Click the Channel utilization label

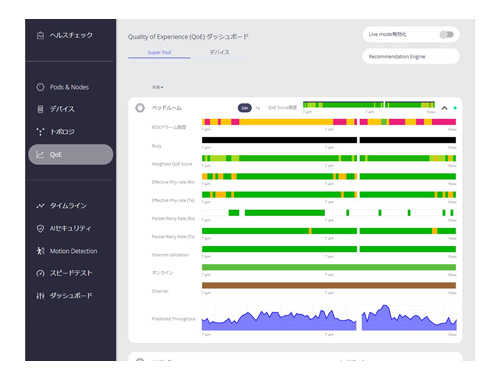coord(170,255)
